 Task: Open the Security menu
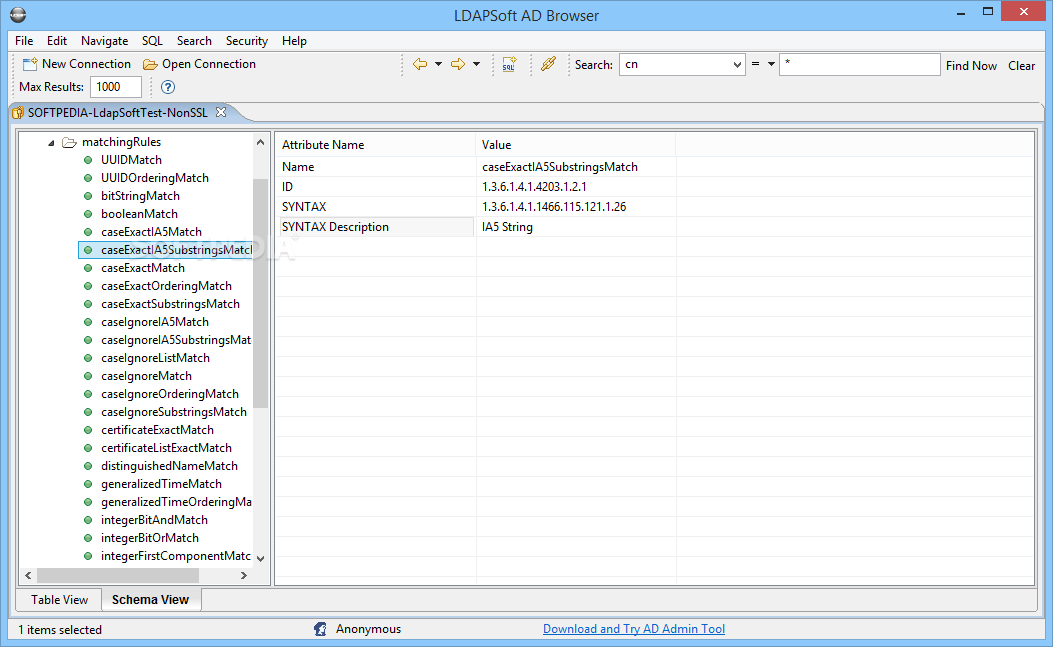(246, 41)
